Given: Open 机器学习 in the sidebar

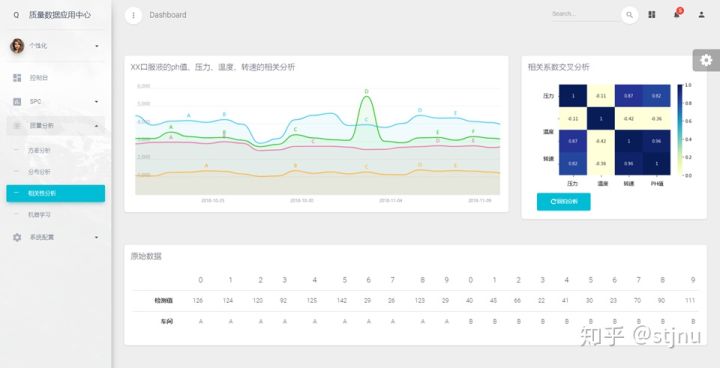Looking at the screenshot, I should point(39,215).
